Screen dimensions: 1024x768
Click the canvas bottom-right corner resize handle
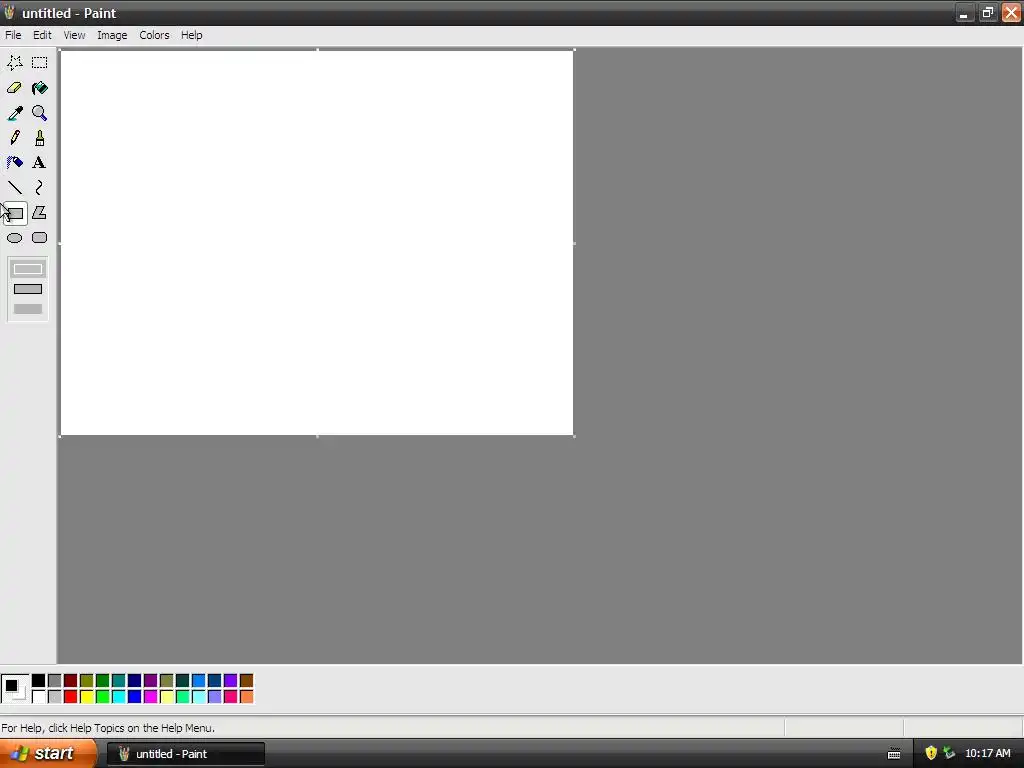pos(574,436)
